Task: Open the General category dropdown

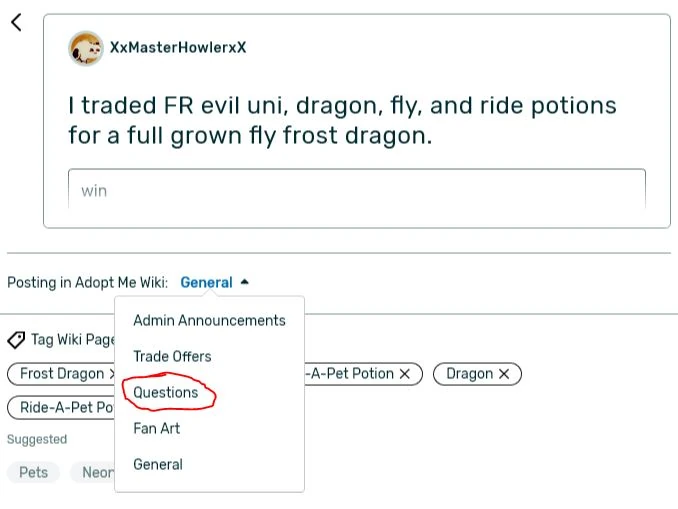Action: (x=206, y=283)
